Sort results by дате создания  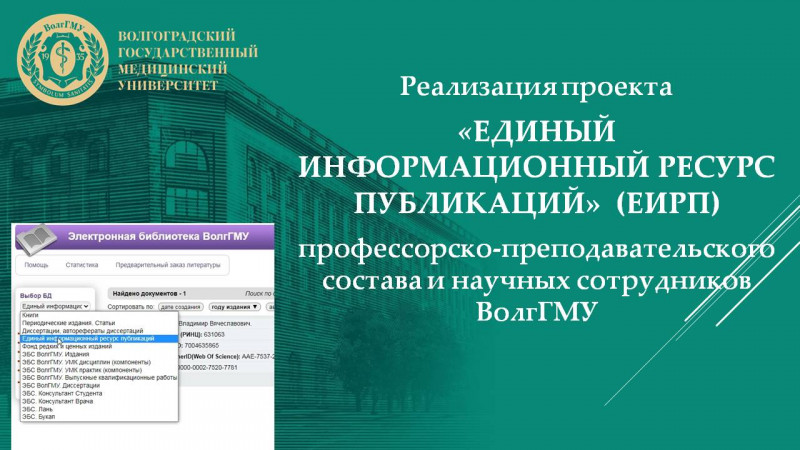[x=181, y=307]
